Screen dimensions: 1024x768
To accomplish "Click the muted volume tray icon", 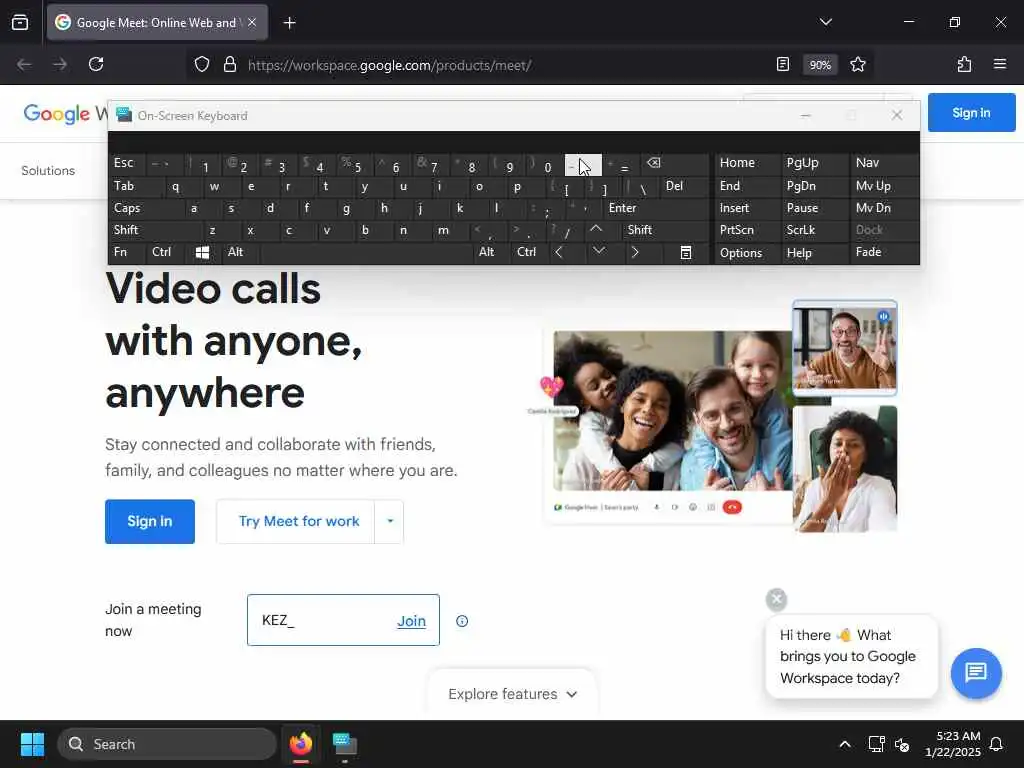I will coord(902,744).
